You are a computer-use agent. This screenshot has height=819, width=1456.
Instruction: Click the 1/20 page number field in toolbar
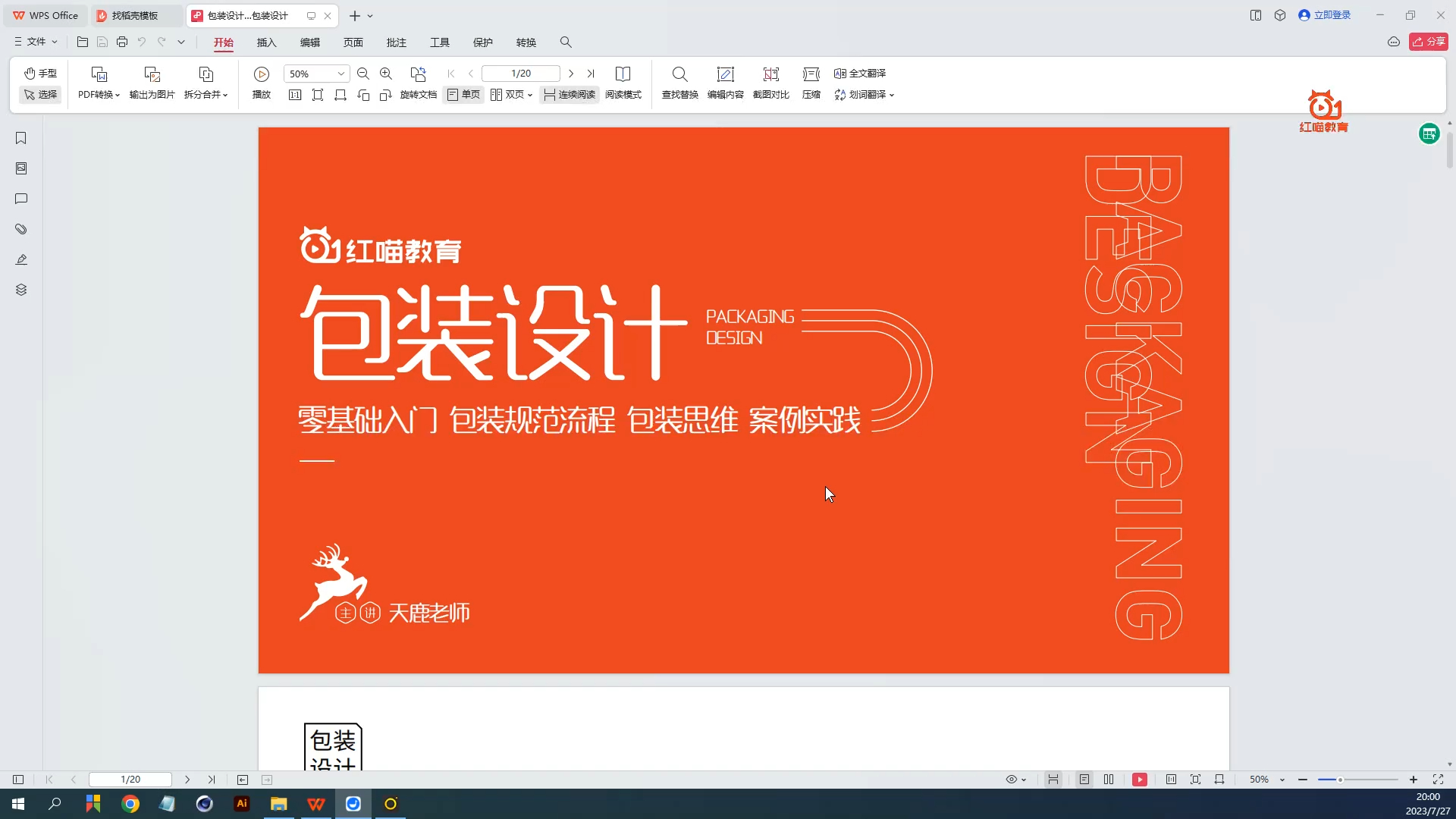pyautogui.click(x=521, y=74)
